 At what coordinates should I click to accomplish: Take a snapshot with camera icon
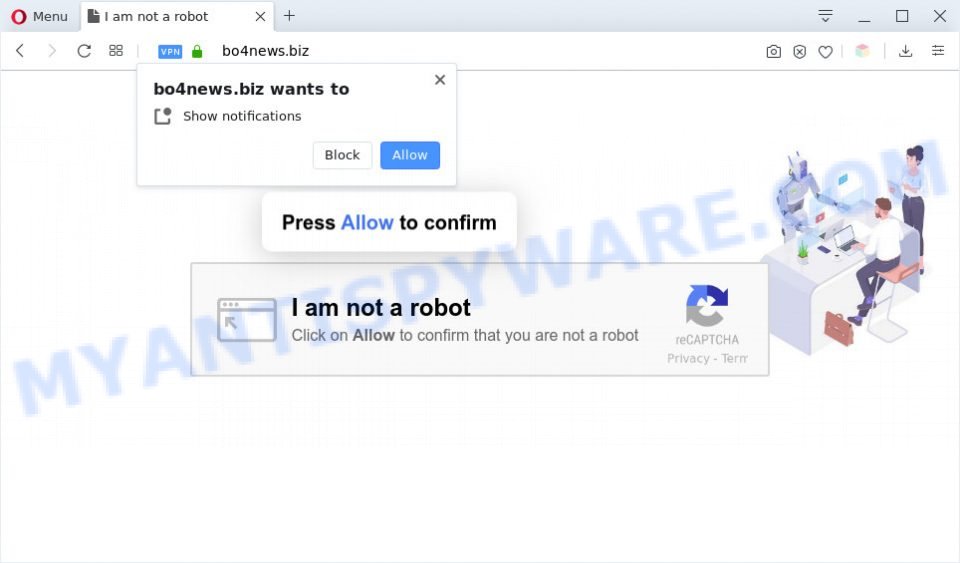coord(773,51)
